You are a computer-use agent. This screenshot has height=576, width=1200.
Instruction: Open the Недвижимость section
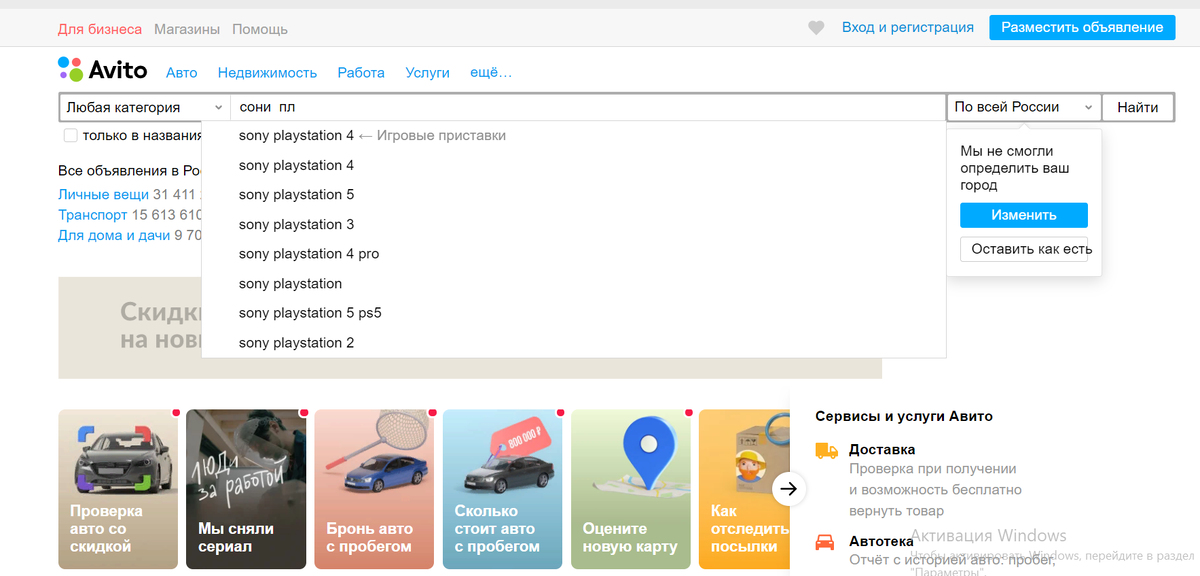pos(267,73)
